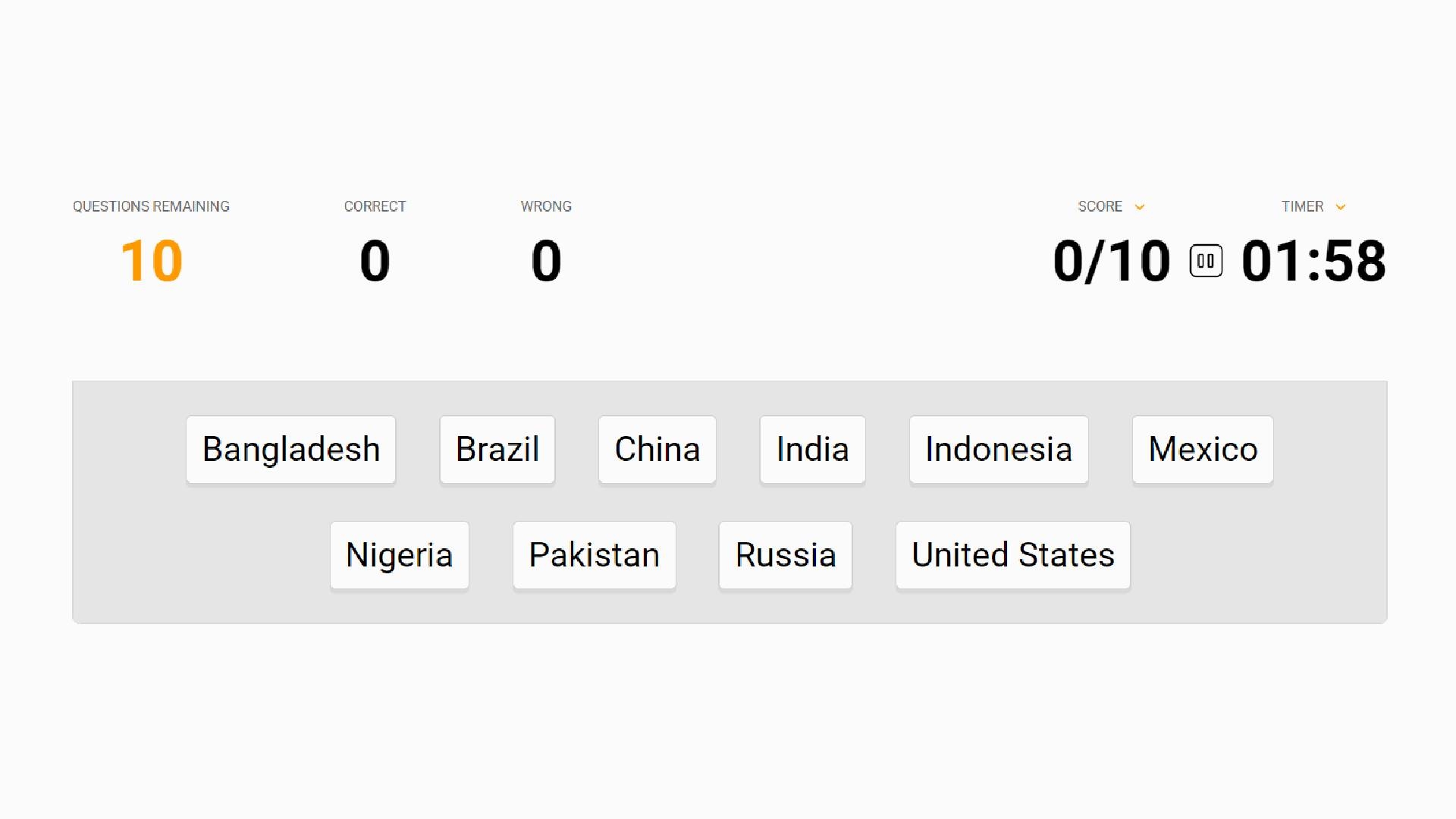Select Bangladesh as your answer
This screenshot has height=819, width=1456.
[x=291, y=449]
